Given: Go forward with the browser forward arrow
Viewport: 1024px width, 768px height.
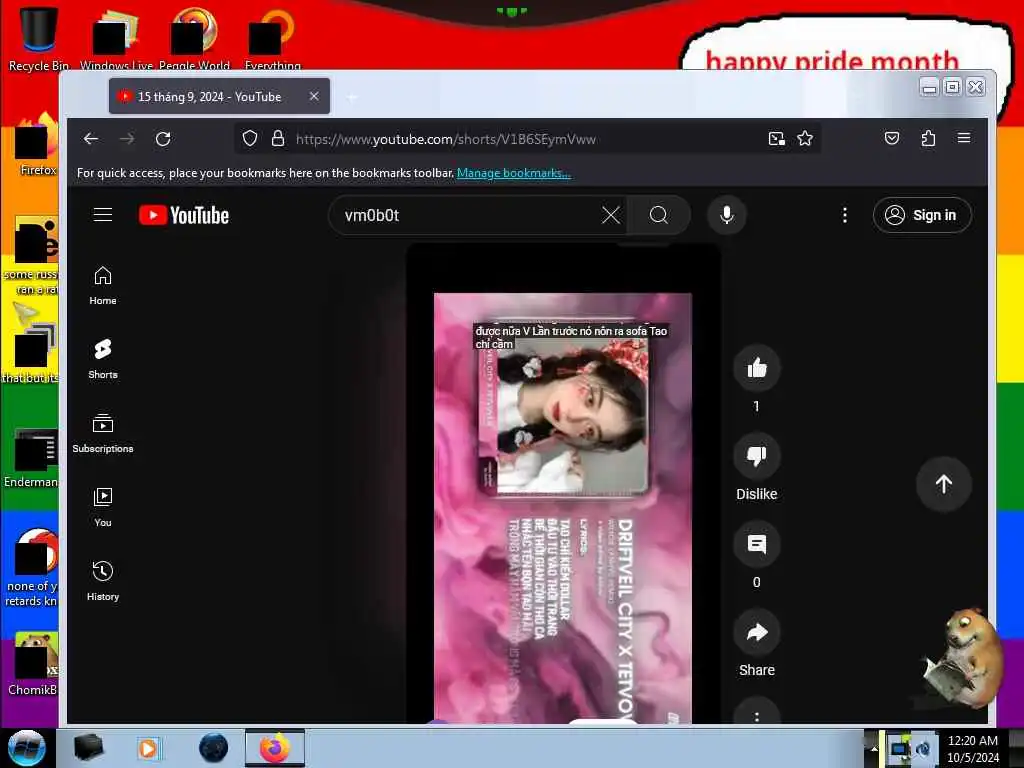Looking at the screenshot, I should point(127,138).
